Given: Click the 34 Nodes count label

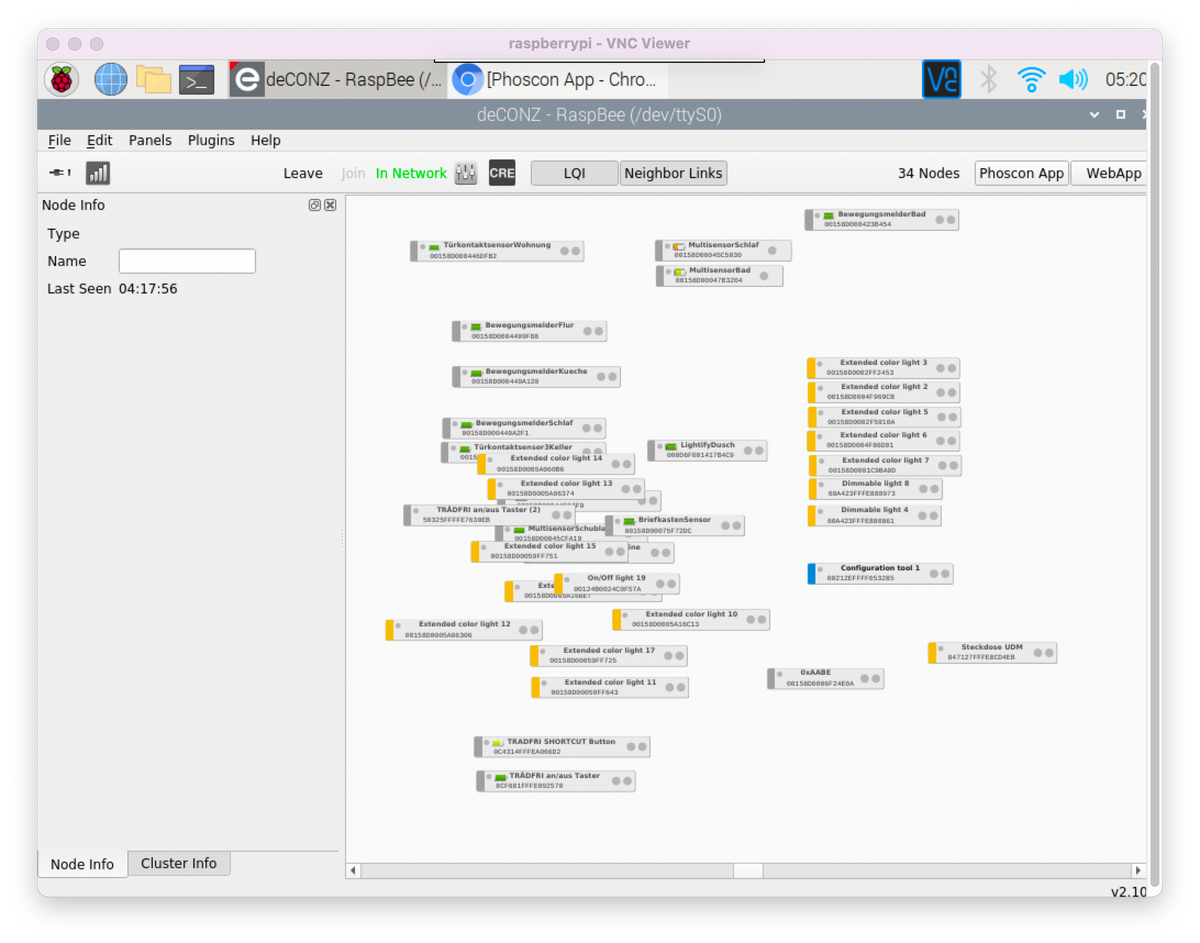Looking at the screenshot, I should pos(928,173).
